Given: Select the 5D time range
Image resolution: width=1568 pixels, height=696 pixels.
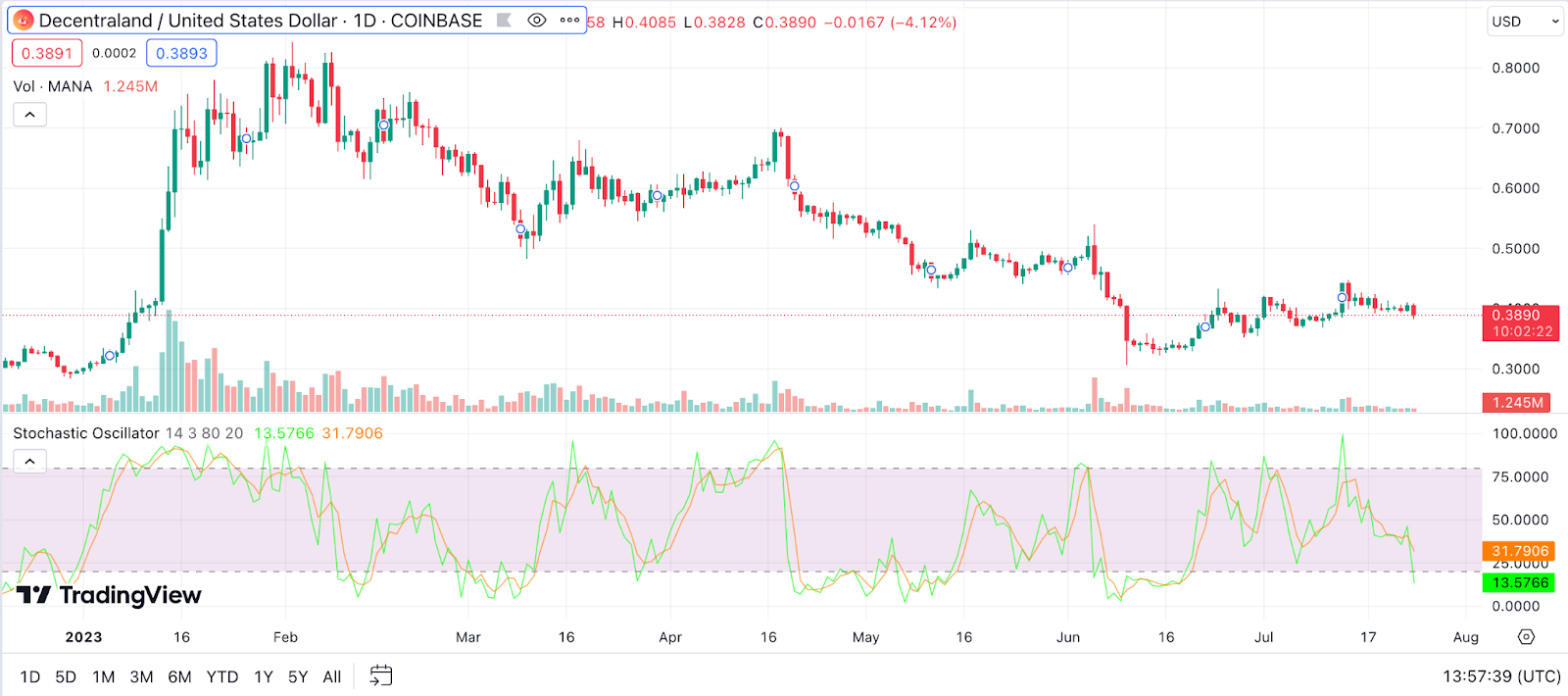Looking at the screenshot, I should point(66,676).
